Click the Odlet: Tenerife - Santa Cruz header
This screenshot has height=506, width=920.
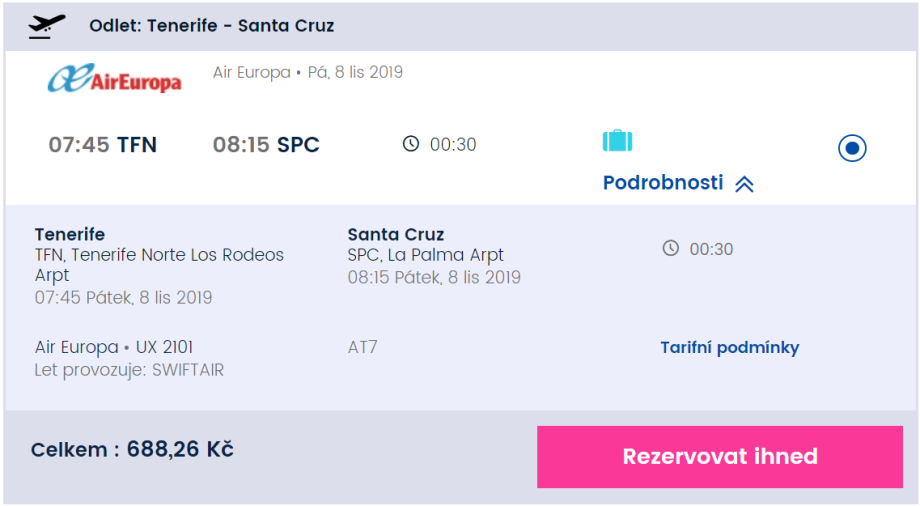point(212,26)
